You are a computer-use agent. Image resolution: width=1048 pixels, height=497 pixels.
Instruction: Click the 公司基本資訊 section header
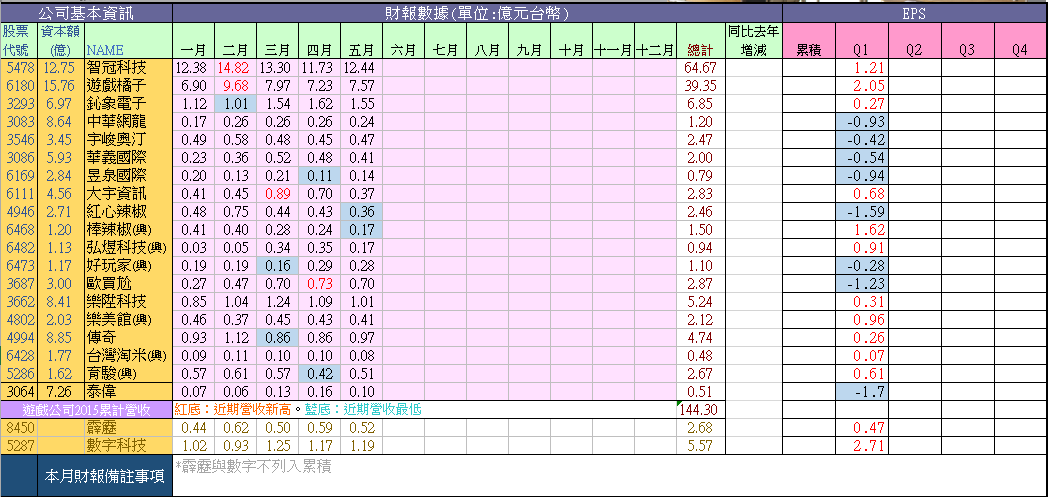pyautogui.click(x=87, y=13)
